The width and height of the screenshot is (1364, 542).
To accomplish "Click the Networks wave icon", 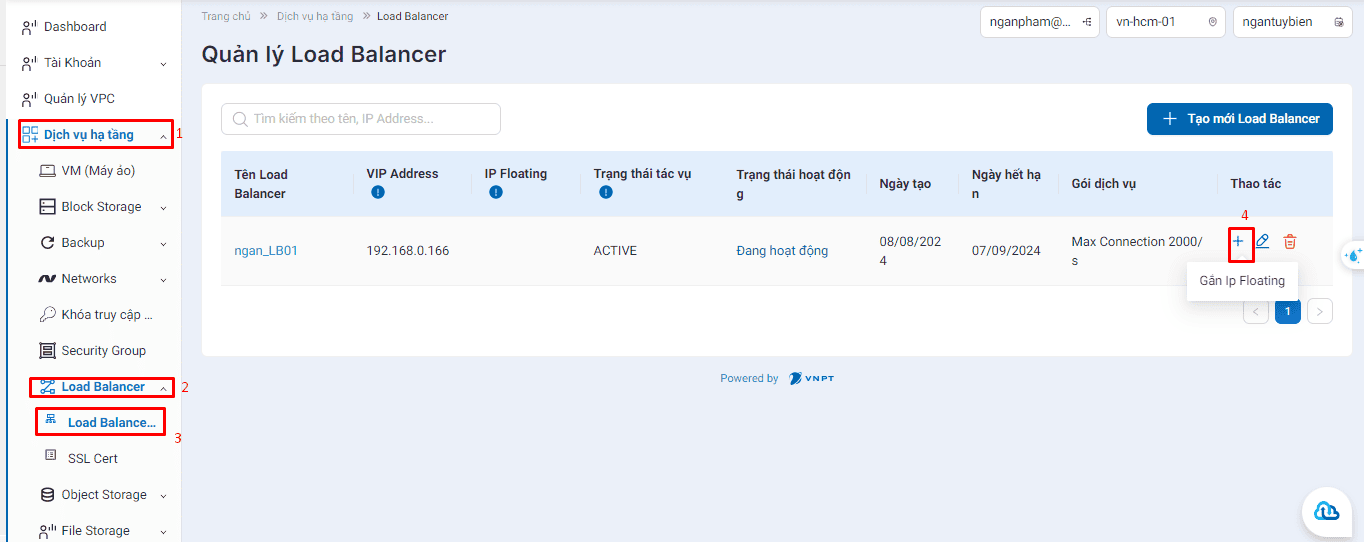I will coord(47,279).
